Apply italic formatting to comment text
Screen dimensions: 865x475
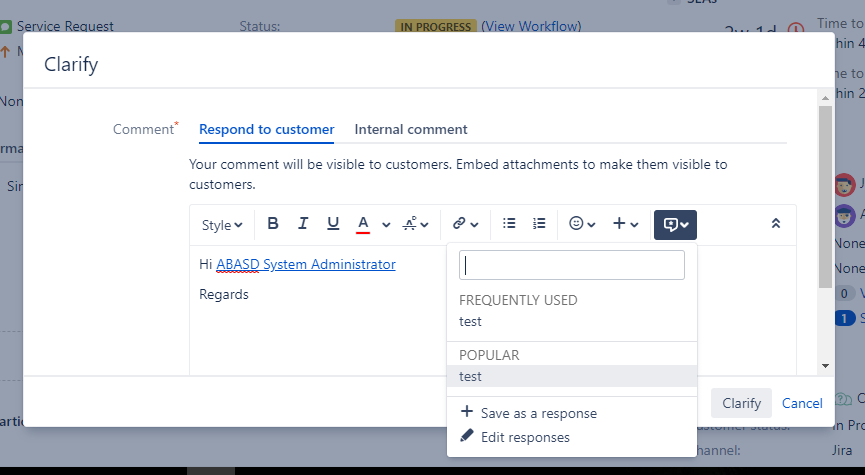[303, 223]
